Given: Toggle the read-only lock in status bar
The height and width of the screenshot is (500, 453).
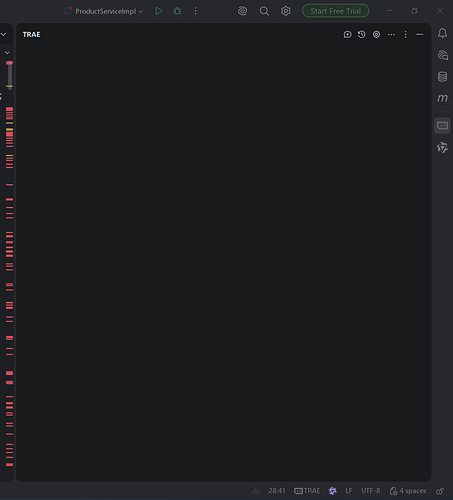Looking at the screenshot, I should coord(440,491).
